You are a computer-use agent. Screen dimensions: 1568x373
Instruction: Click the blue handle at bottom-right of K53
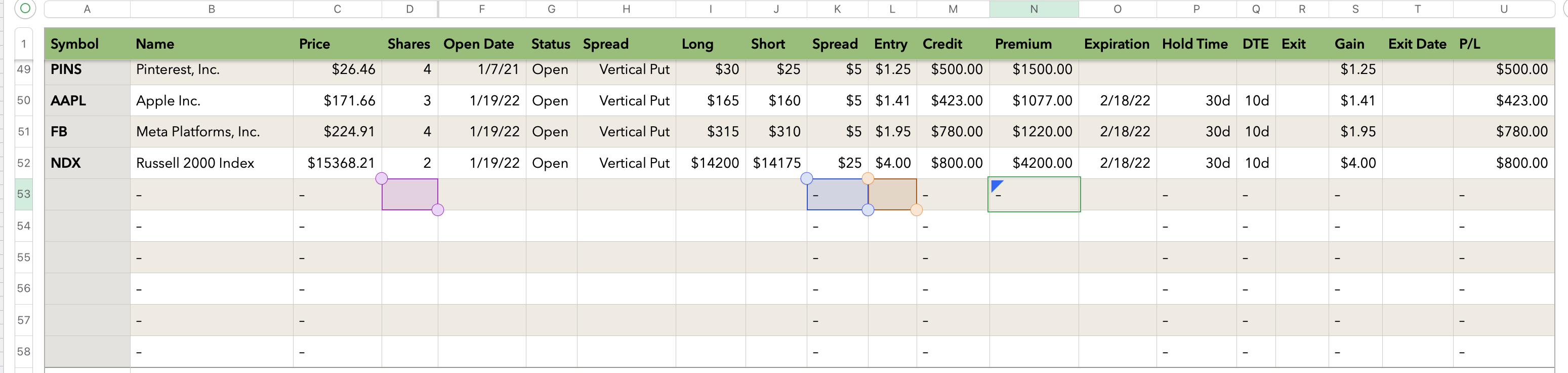(x=868, y=210)
